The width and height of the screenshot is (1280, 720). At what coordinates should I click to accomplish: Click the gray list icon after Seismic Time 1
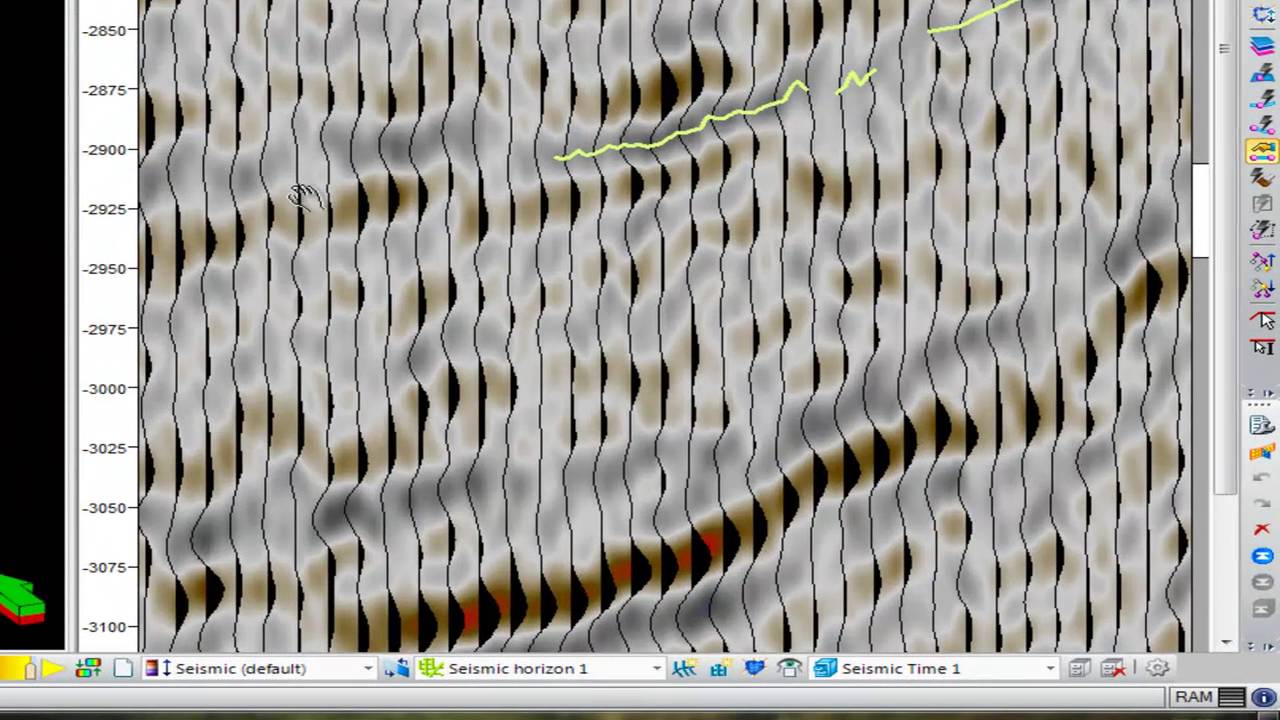coord(1079,669)
